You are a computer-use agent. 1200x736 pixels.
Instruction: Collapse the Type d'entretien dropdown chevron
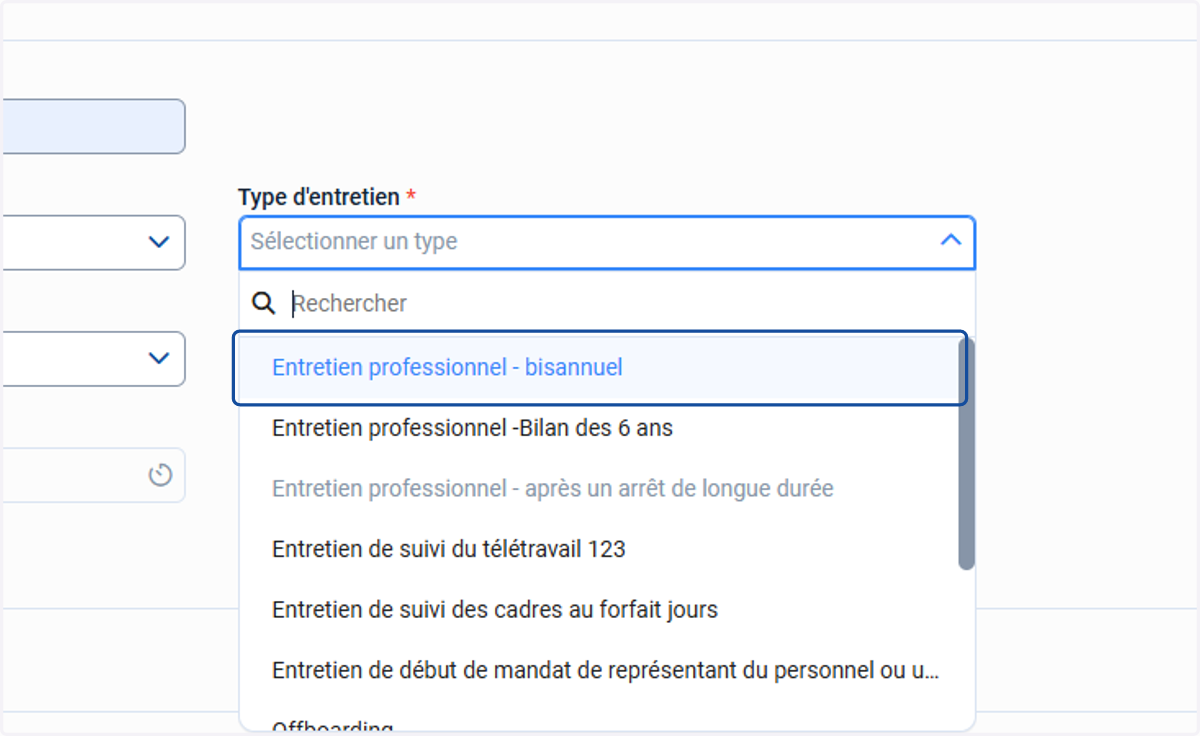951,241
